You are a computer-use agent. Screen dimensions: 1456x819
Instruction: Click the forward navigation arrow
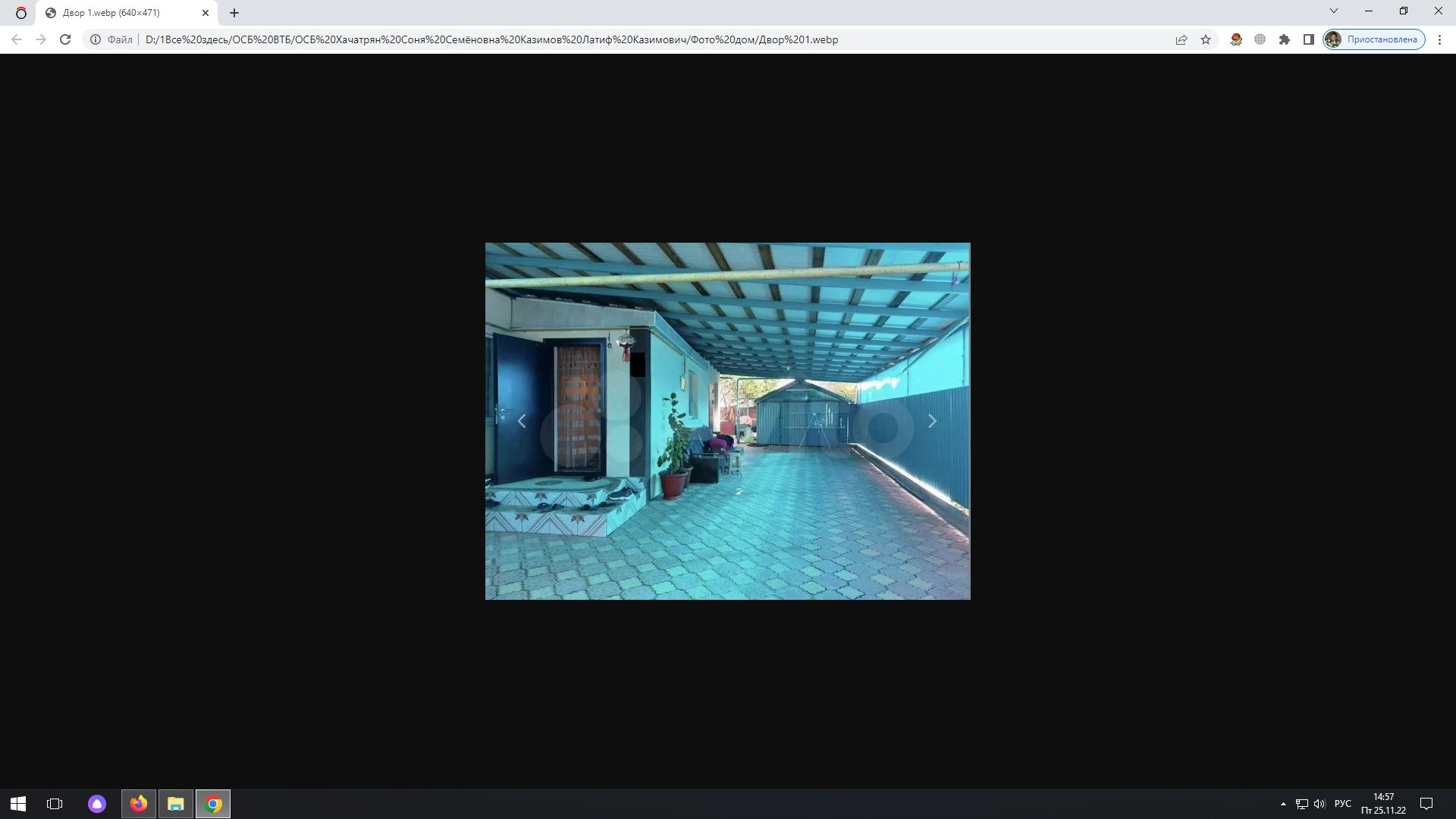coord(41,39)
